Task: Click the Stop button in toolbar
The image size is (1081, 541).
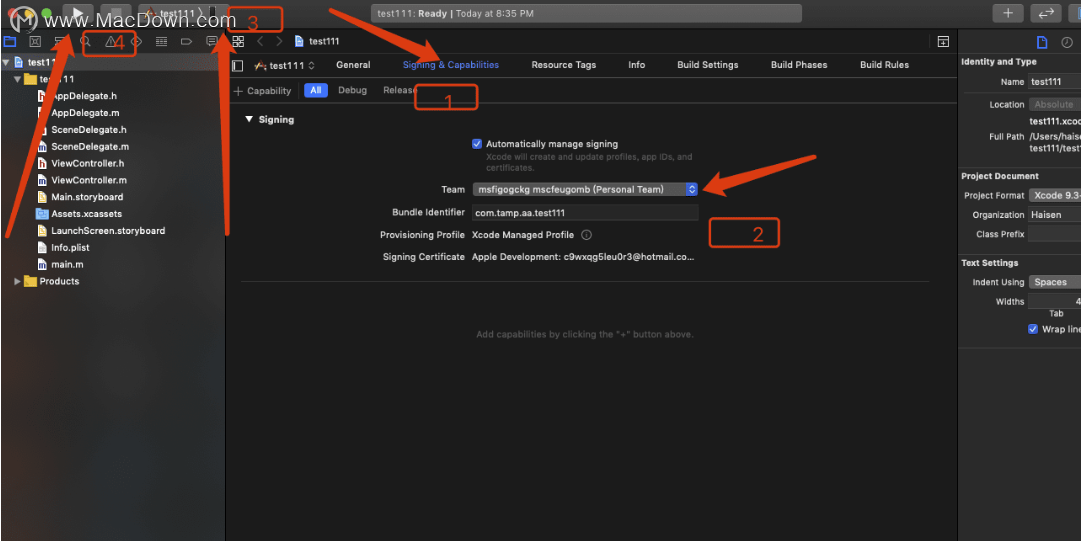Action: coord(116,12)
